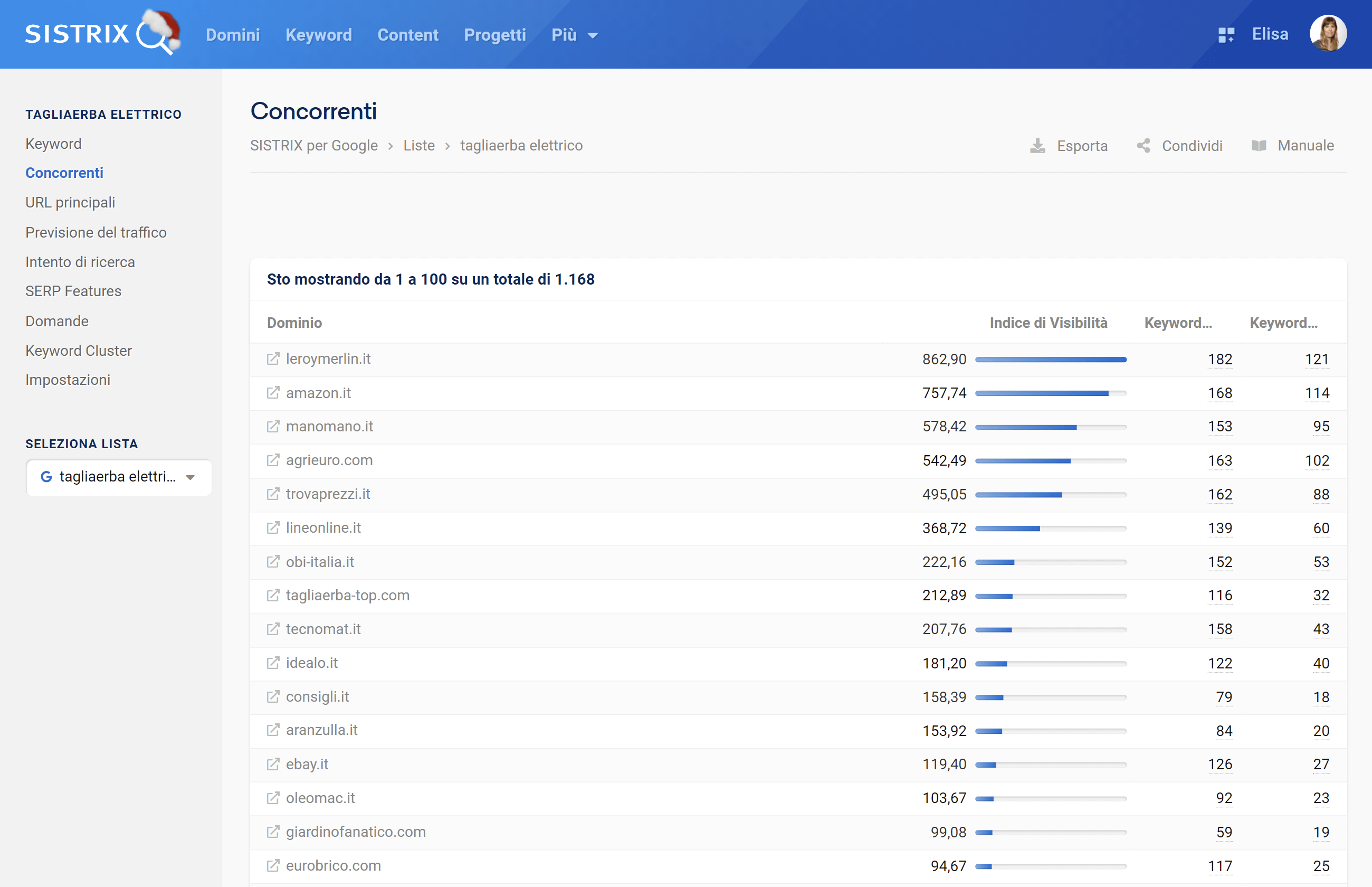Open external link icon for consigli.it

273,697
